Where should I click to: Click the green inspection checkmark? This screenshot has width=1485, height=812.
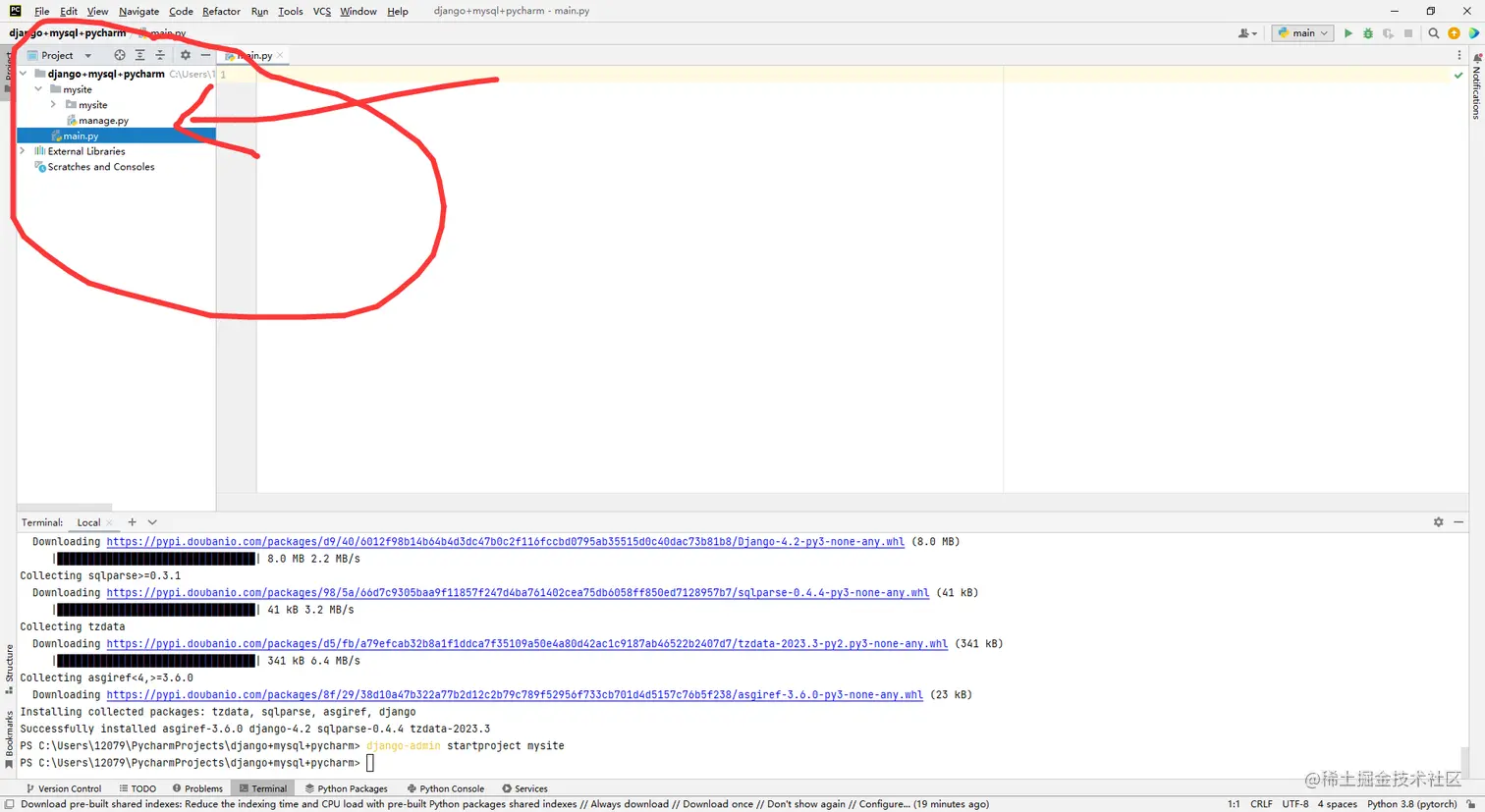click(1458, 75)
